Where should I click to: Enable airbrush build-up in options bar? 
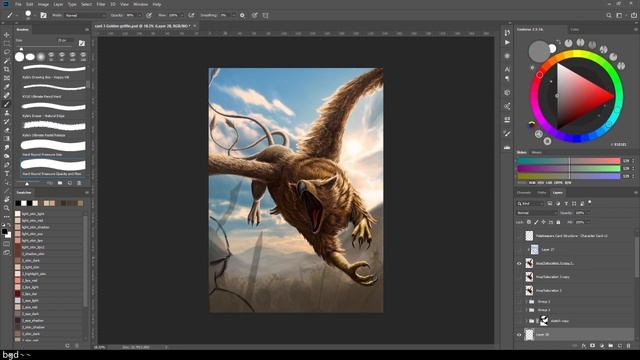(191, 15)
